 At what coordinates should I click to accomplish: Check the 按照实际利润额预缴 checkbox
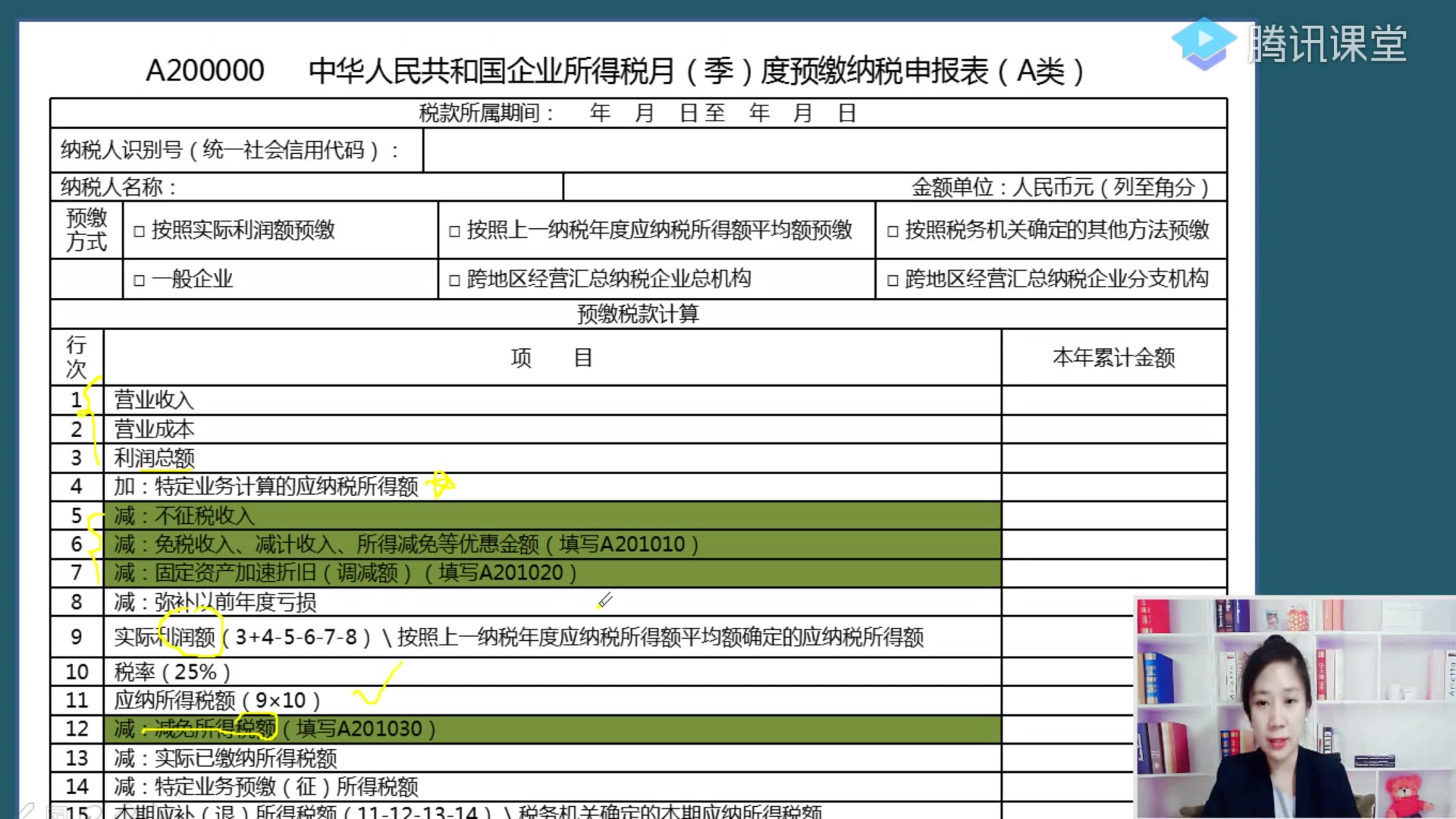[141, 231]
